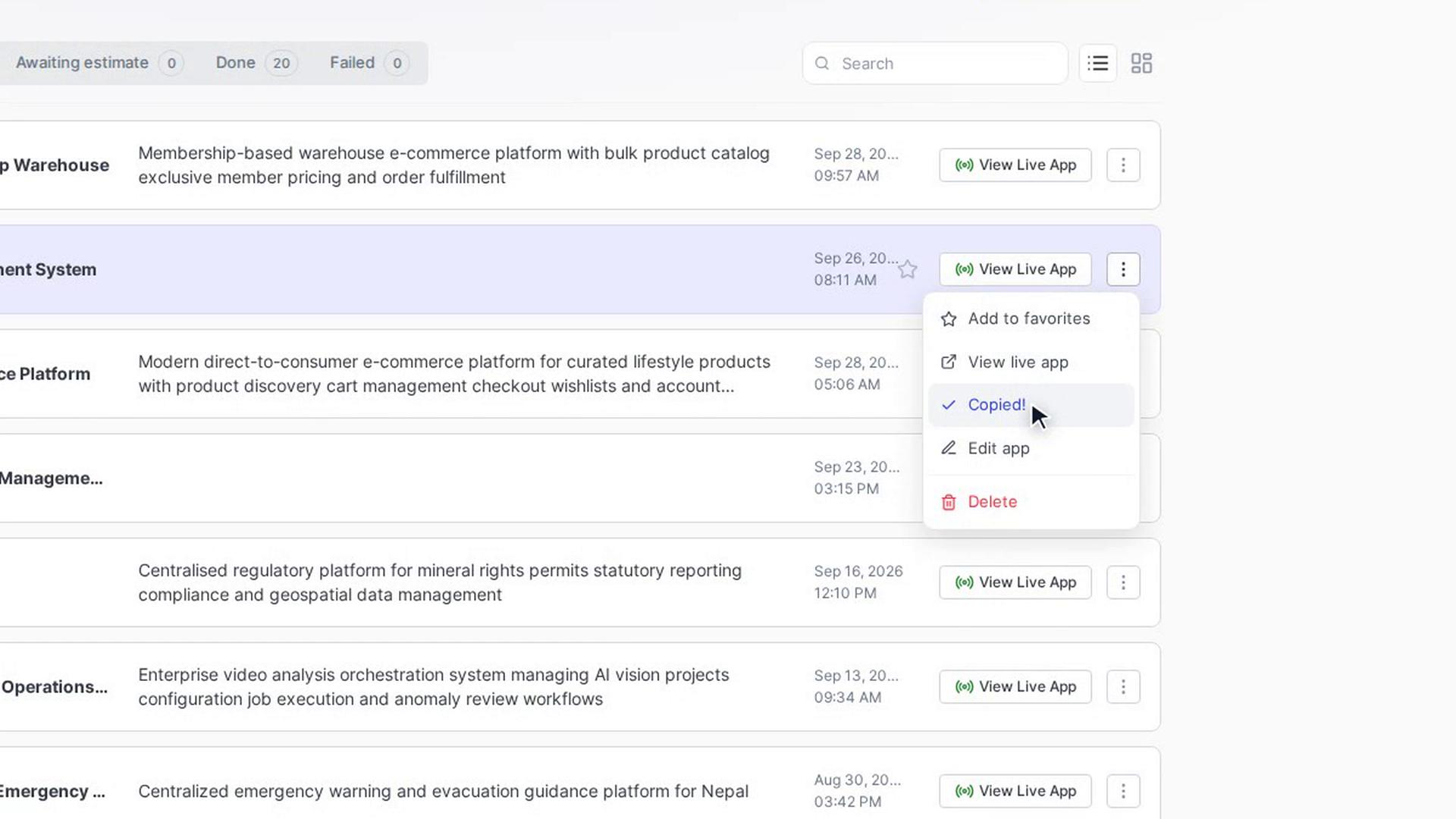Open more options for video analysis row

(1123, 687)
